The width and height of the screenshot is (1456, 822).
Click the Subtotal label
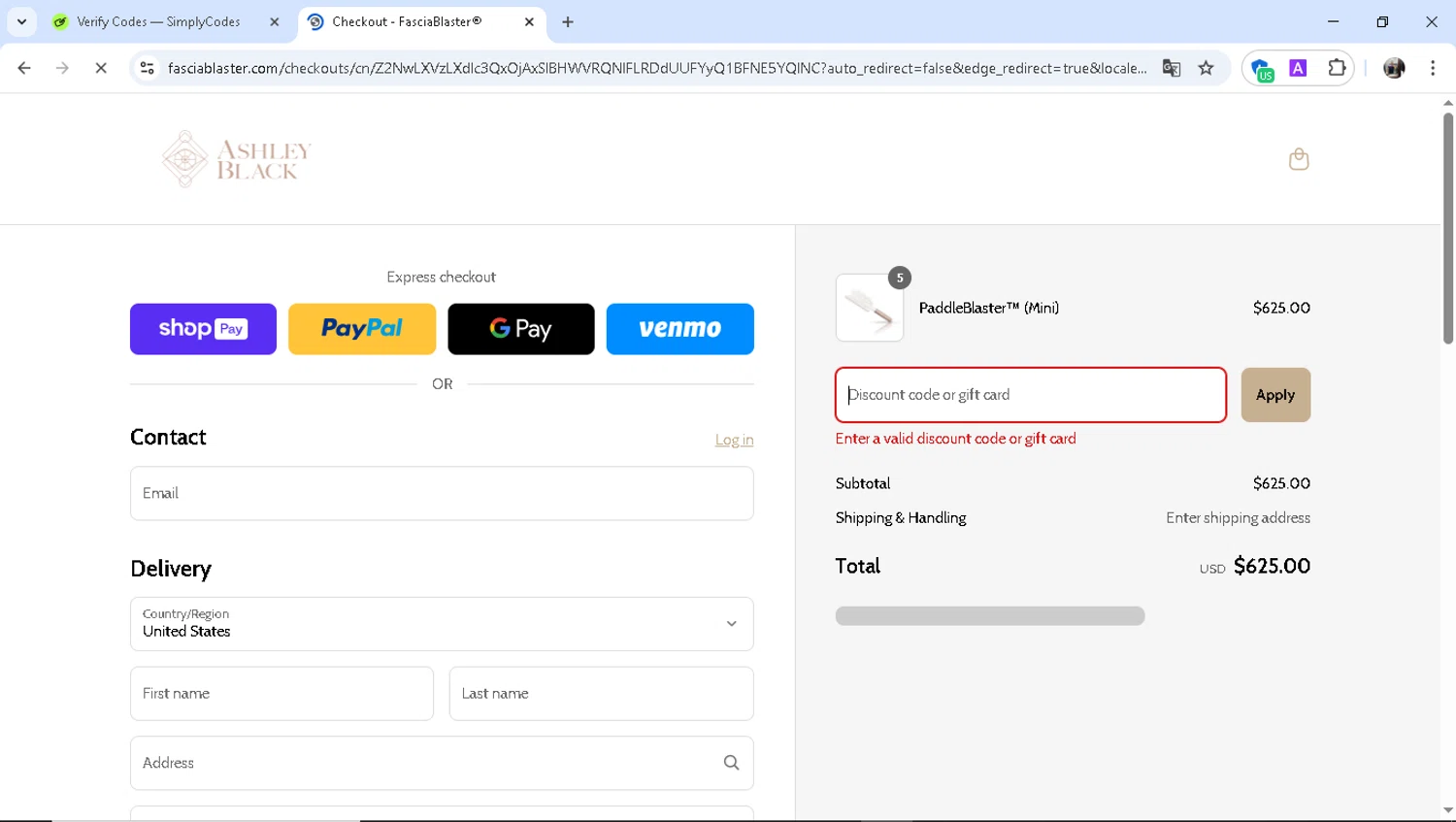click(863, 483)
